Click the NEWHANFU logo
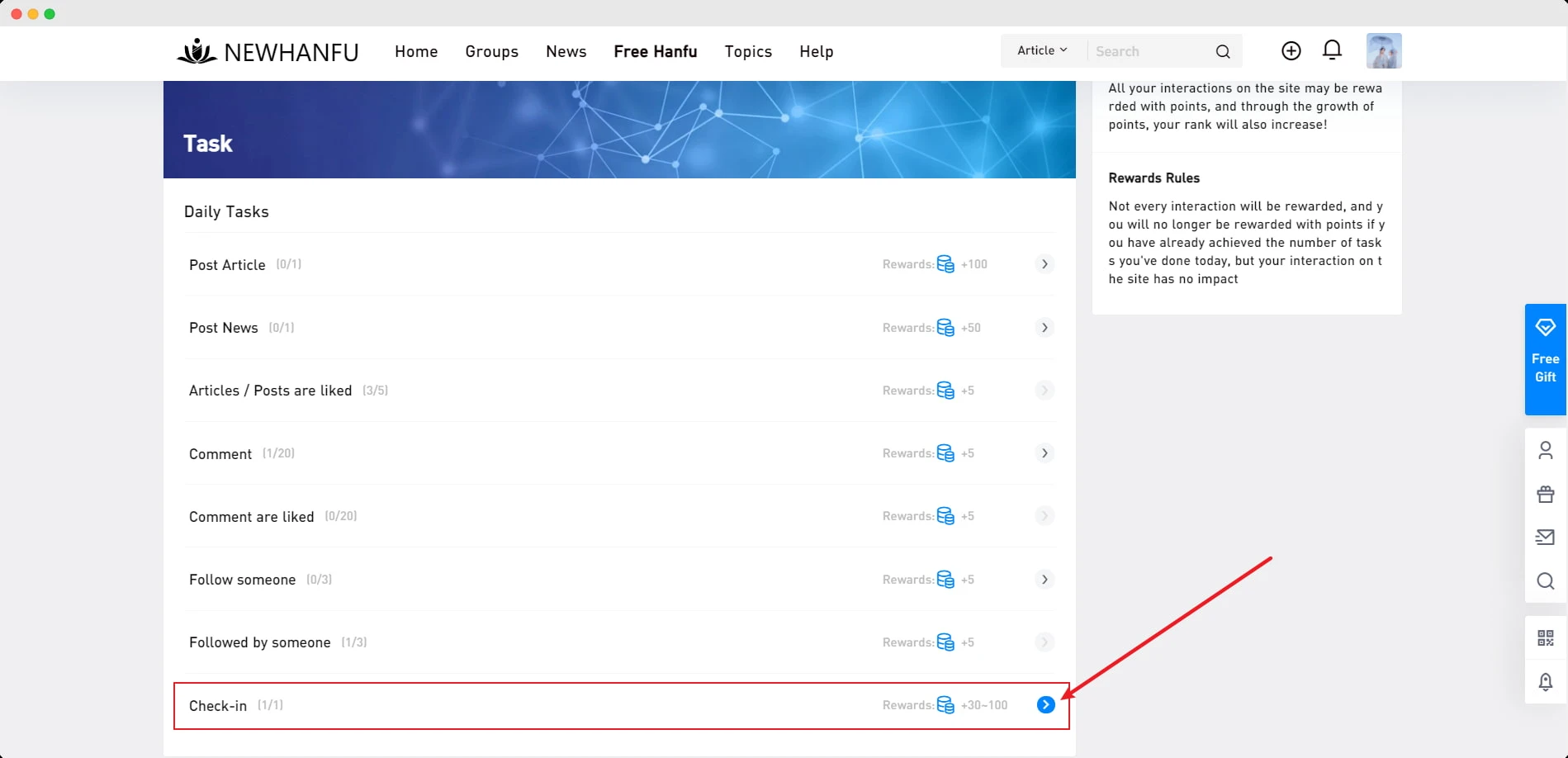The image size is (1568, 758). tap(268, 52)
